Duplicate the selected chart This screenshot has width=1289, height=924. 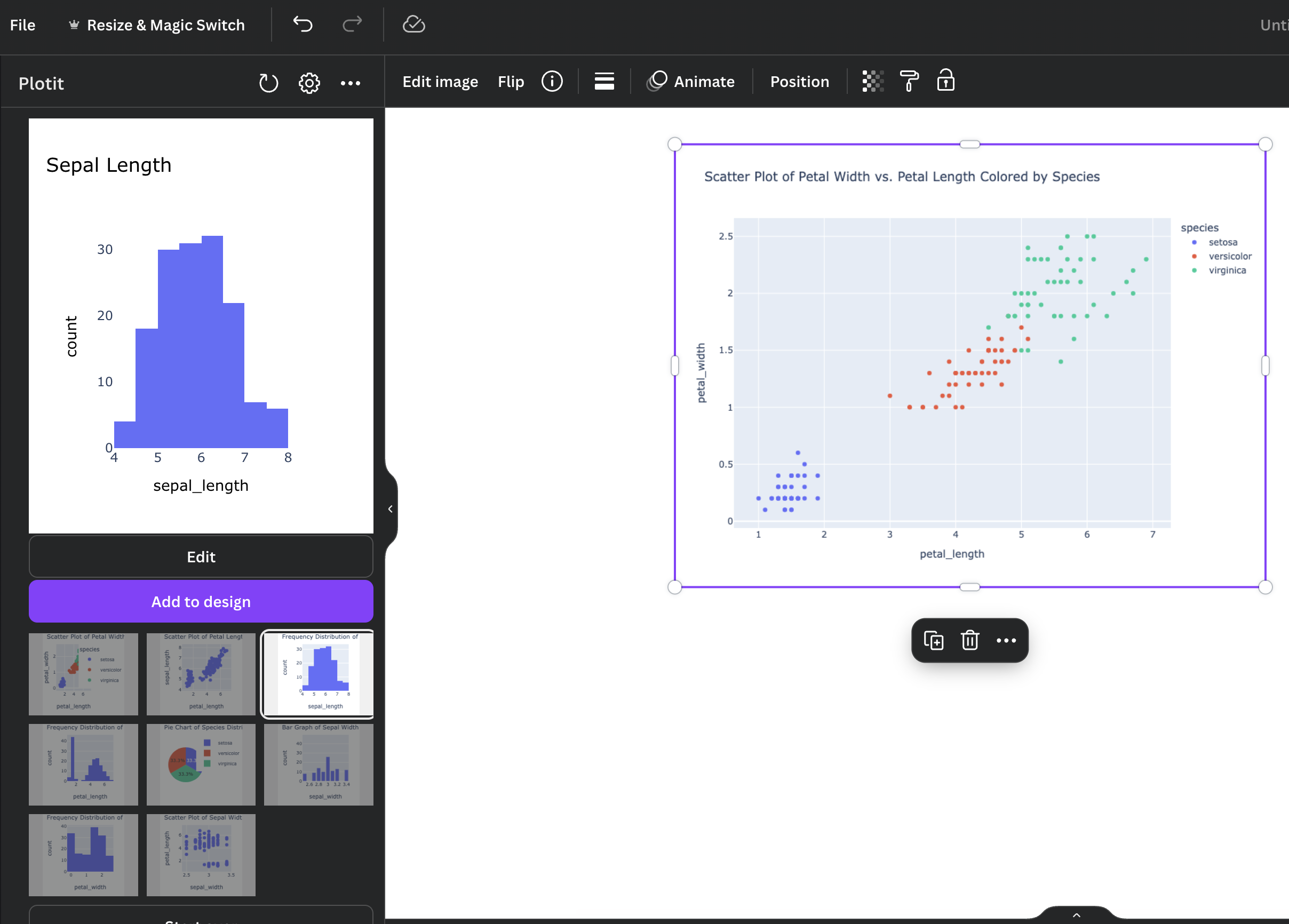933,640
